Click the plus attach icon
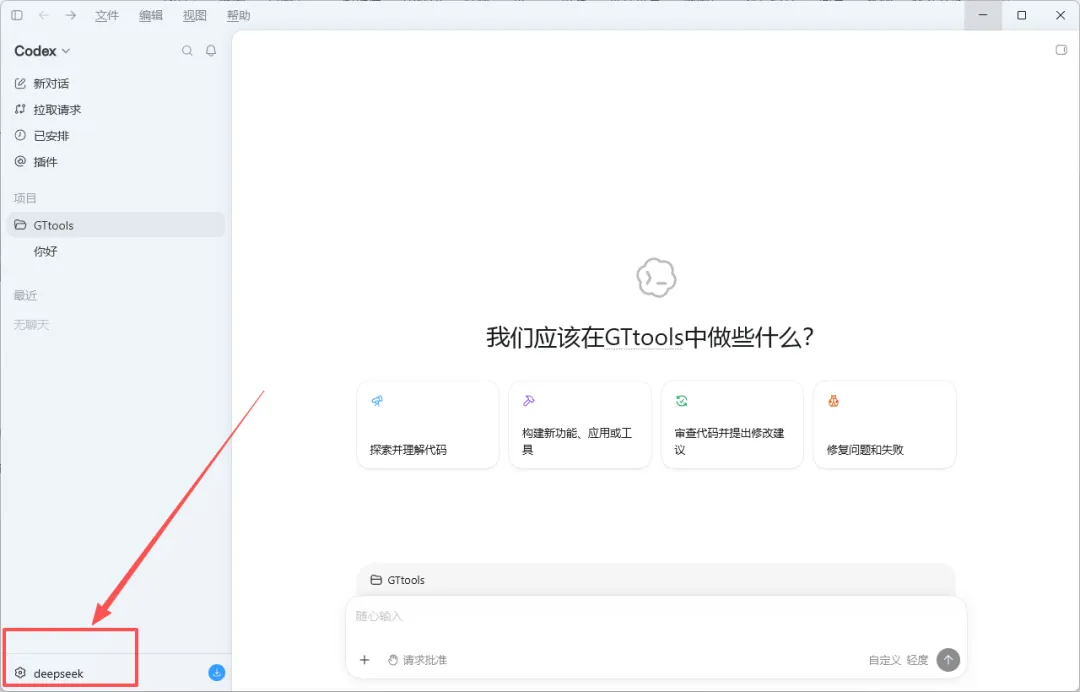Screen dimensions: 1080x692 point(364,660)
